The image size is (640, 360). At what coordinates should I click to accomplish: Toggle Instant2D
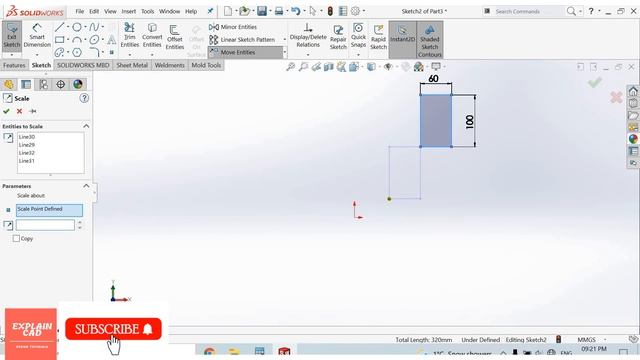402,39
